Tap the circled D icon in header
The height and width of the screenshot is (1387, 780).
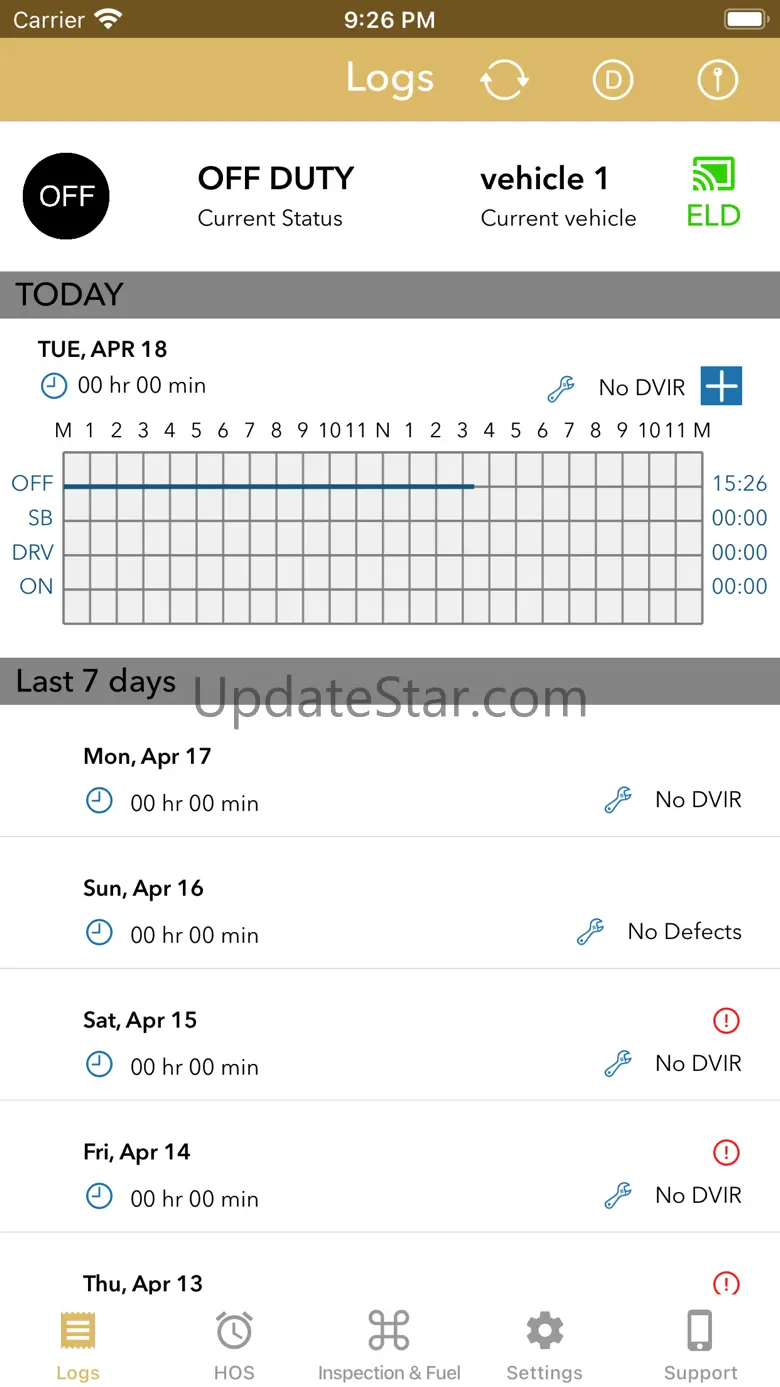click(x=613, y=80)
